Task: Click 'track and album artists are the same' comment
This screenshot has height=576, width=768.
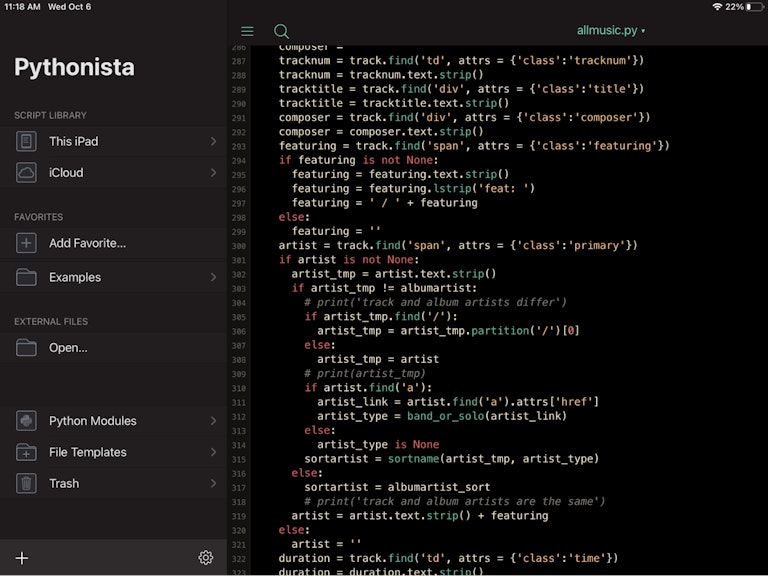Action: pos(455,501)
